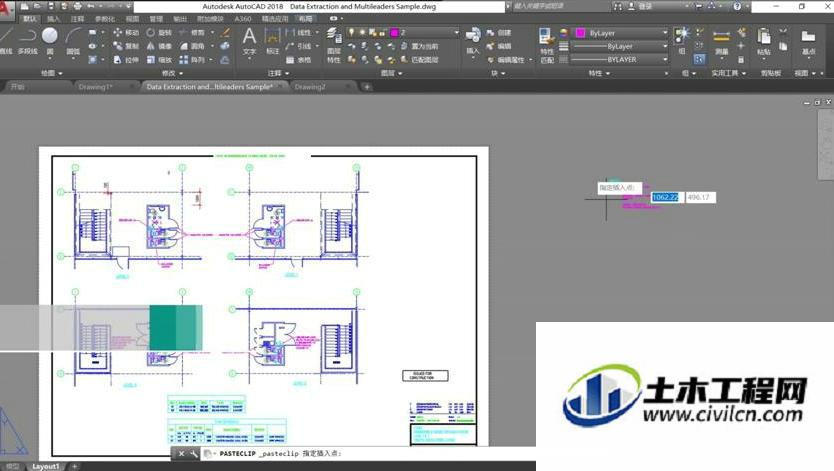Image resolution: width=834 pixels, height=471 pixels.
Task: Expand the Annotation (注释) panel
Action: click(x=279, y=73)
